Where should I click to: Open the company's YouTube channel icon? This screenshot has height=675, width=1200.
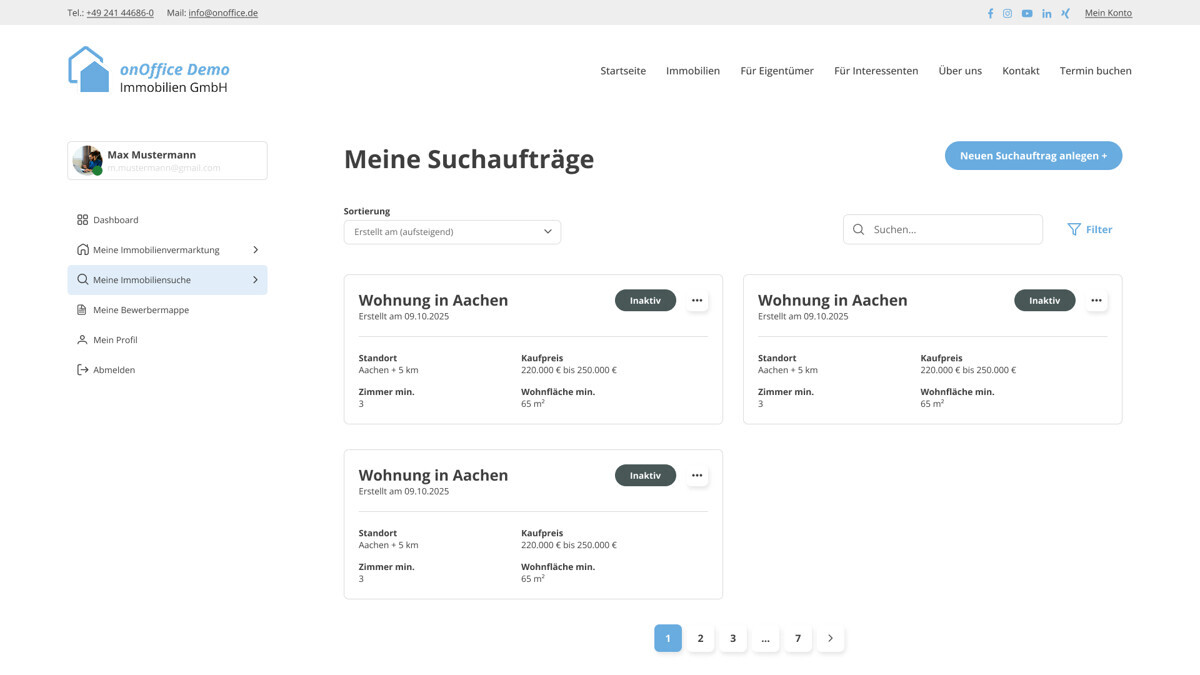coord(1026,13)
